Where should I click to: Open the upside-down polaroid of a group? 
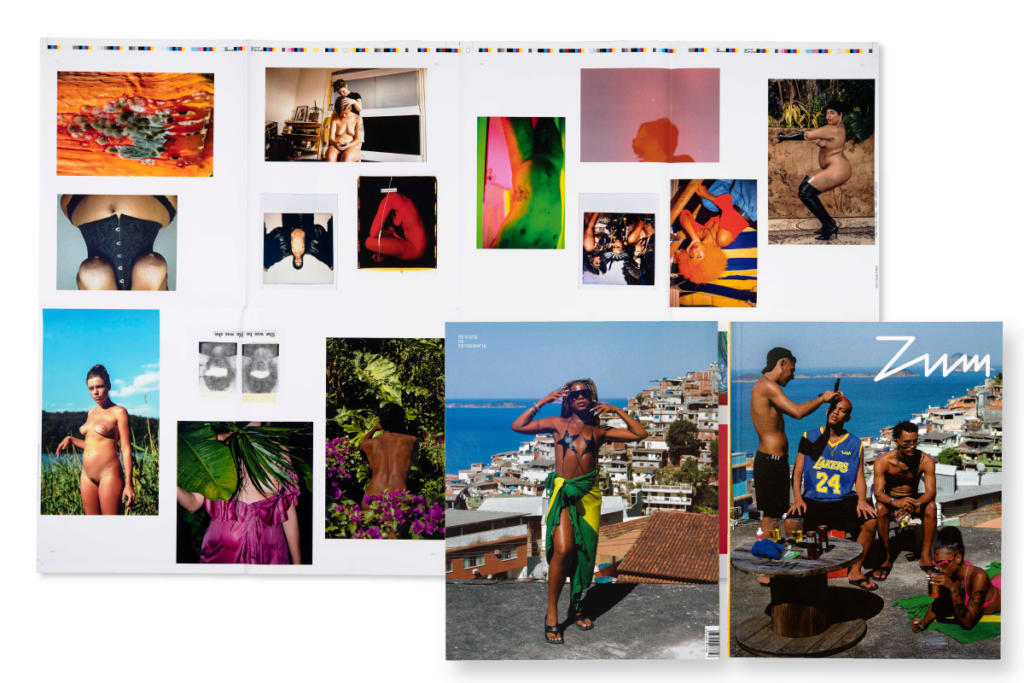coord(618,240)
